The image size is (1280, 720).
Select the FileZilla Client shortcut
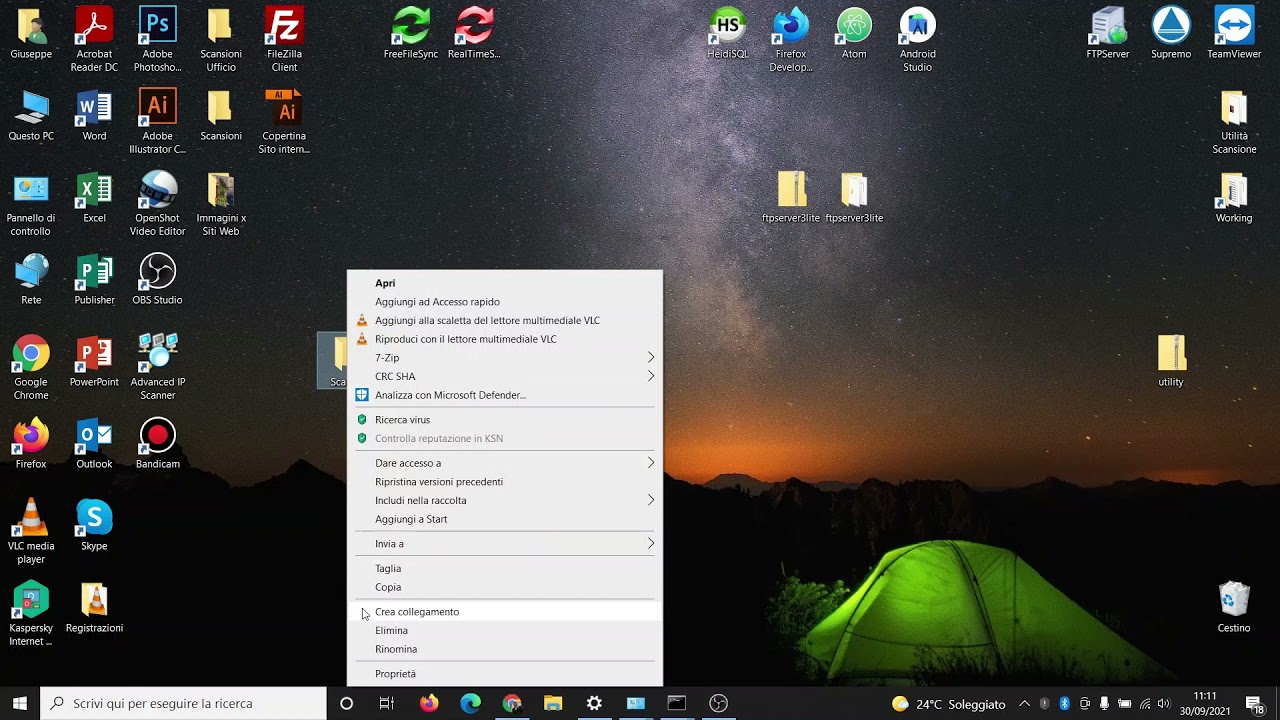click(284, 40)
